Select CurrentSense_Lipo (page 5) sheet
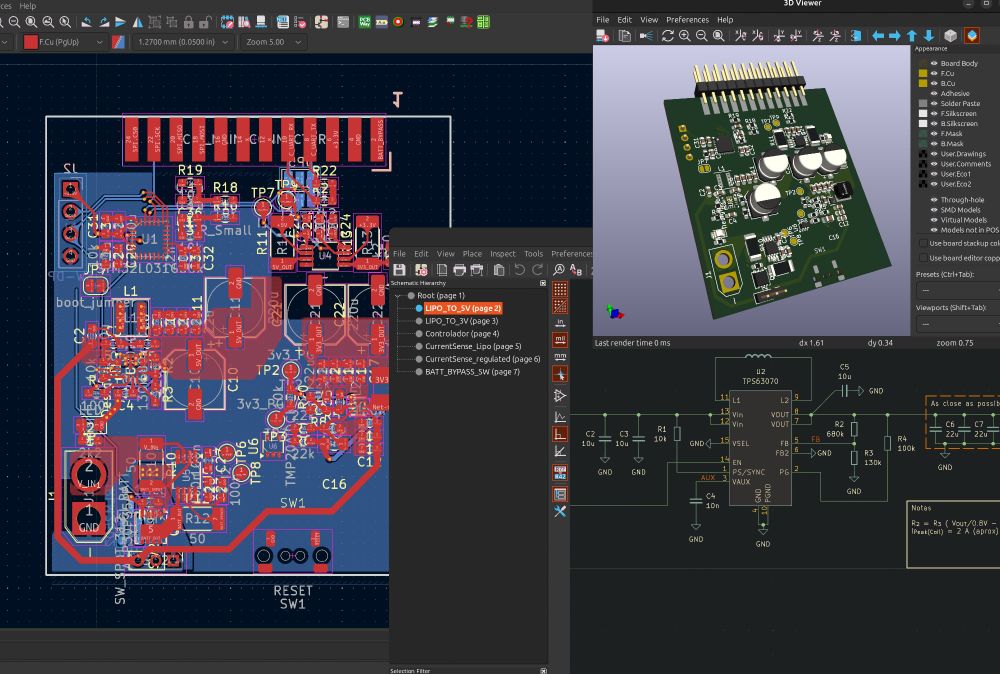1000x674 pixels. click(473, 346)
